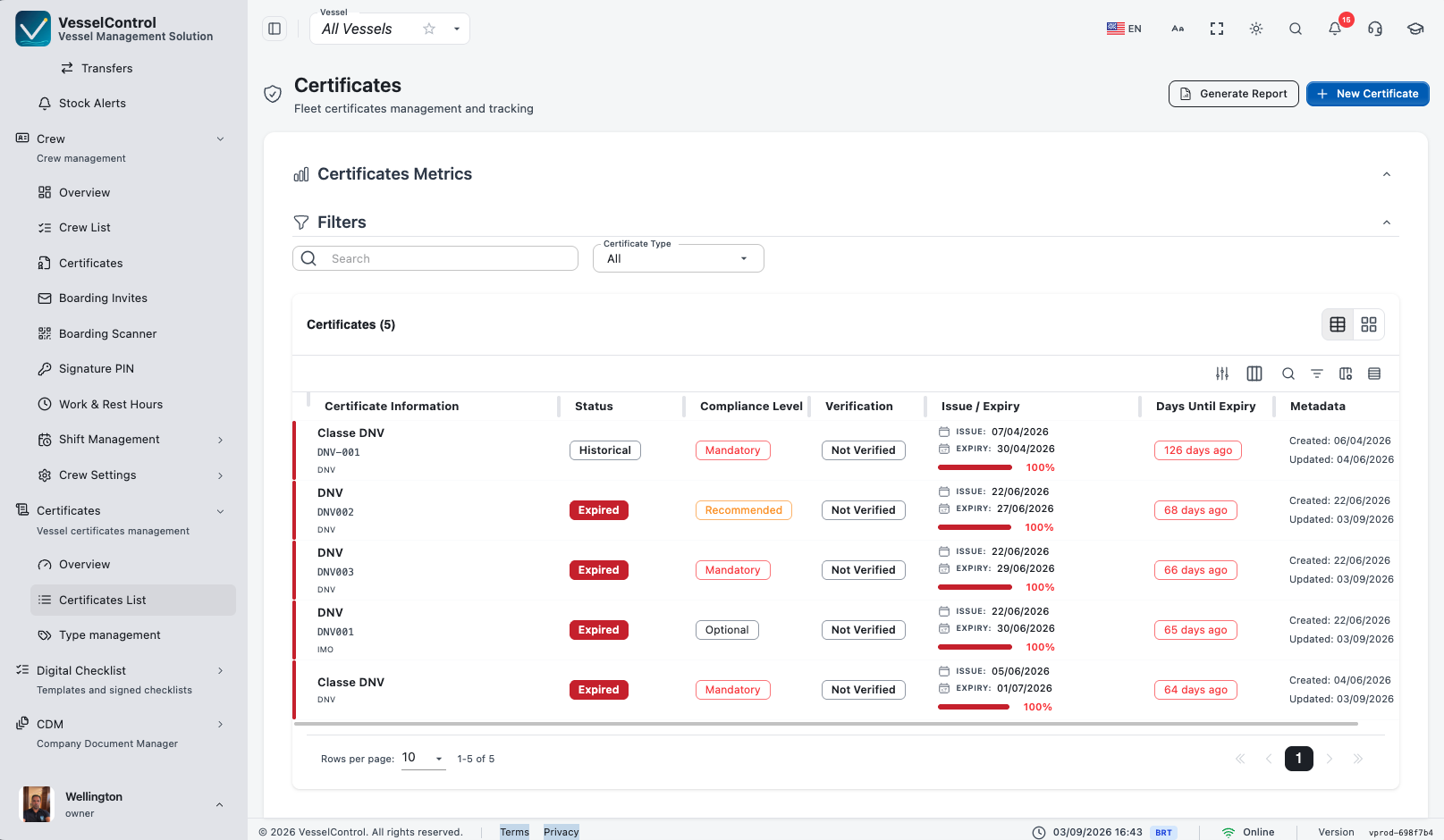Click the Online wifi status icon
This screenshot has width=1444, height=840.
click(x=1229, y=832)
